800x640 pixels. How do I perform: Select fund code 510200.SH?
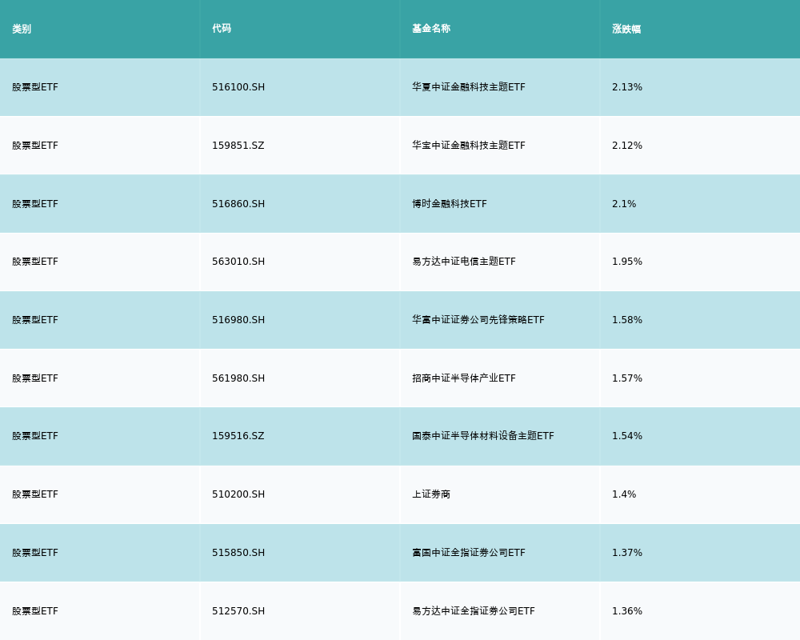click(x=238, y=494)
